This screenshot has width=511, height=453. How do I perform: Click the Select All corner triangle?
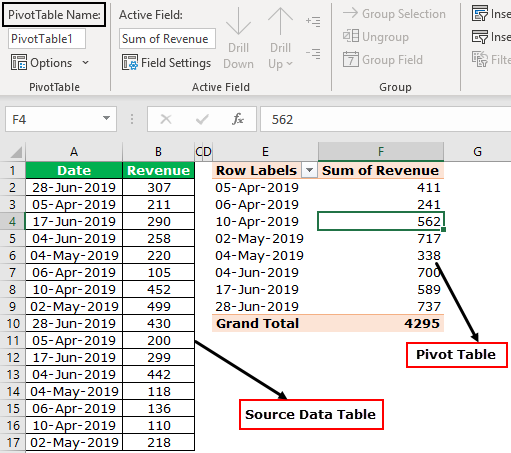[16, 152]
